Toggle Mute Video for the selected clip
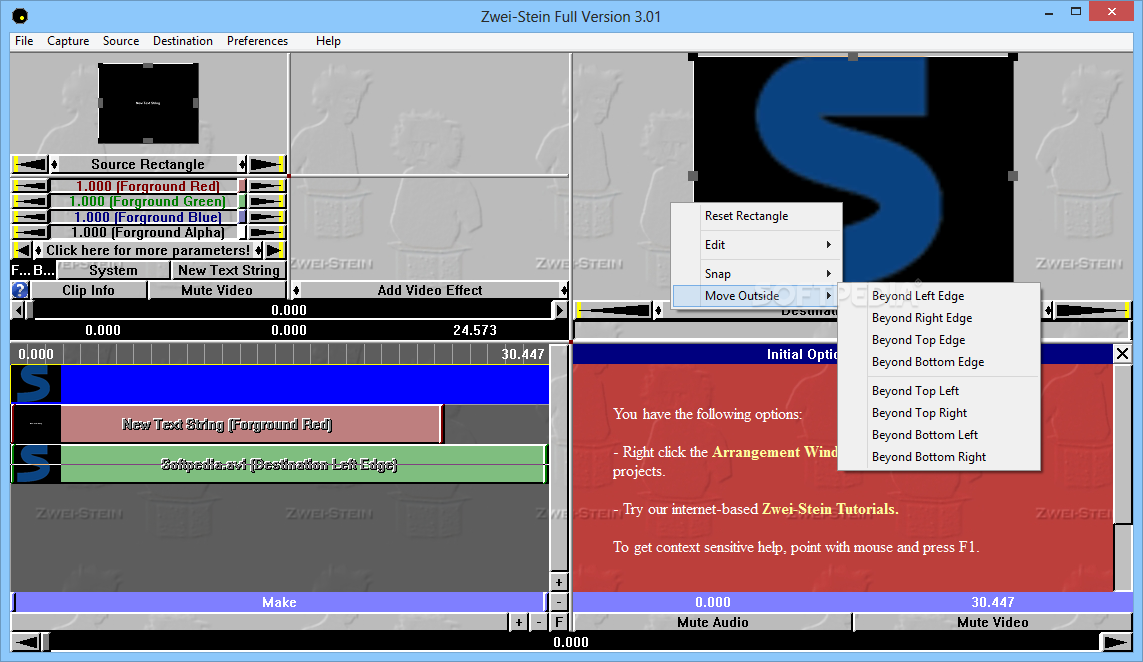Viewport: 1143px width, 662px height. 217,290
